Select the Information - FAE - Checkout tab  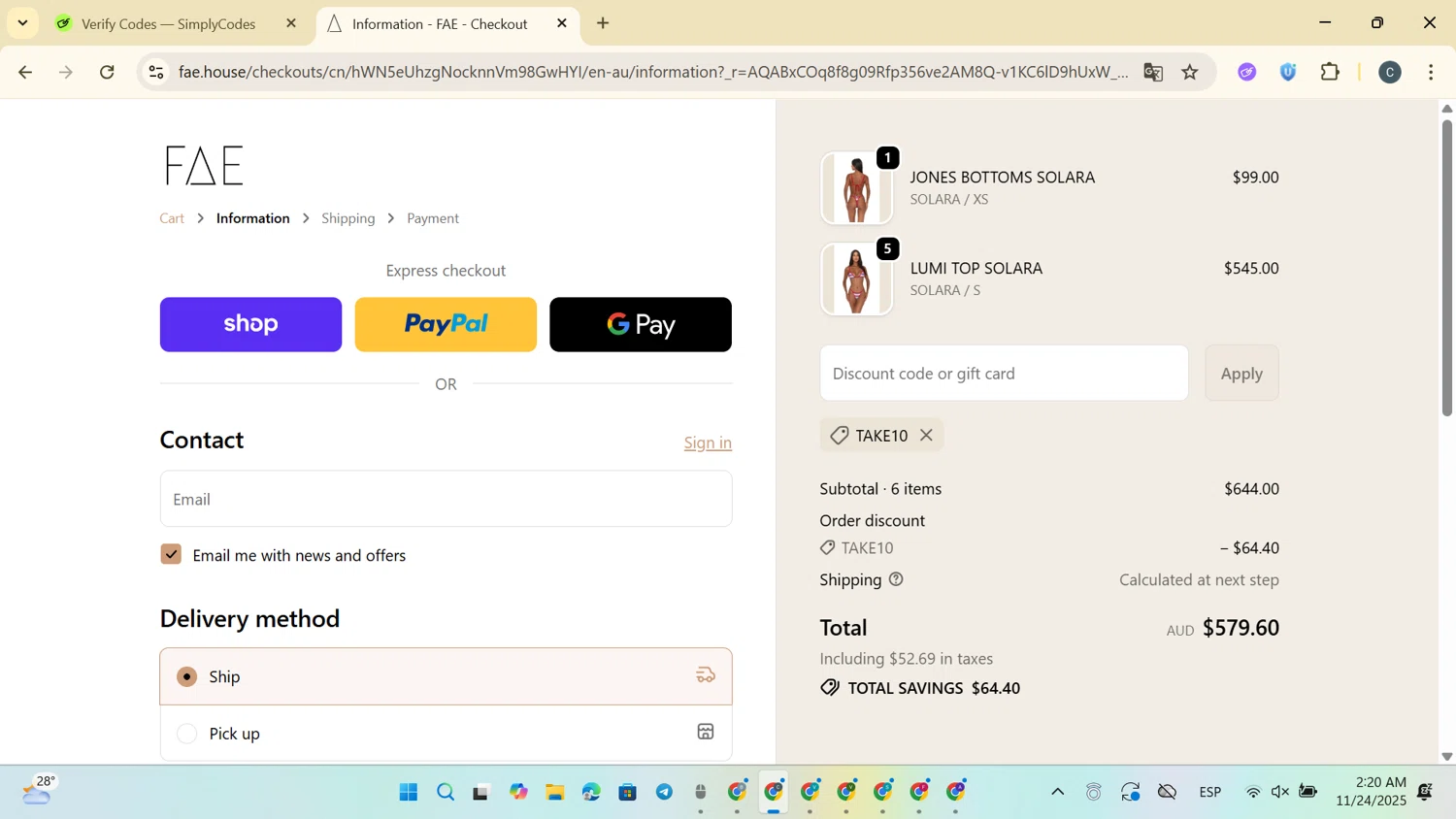pyautogui.click(x=440, y=23)
